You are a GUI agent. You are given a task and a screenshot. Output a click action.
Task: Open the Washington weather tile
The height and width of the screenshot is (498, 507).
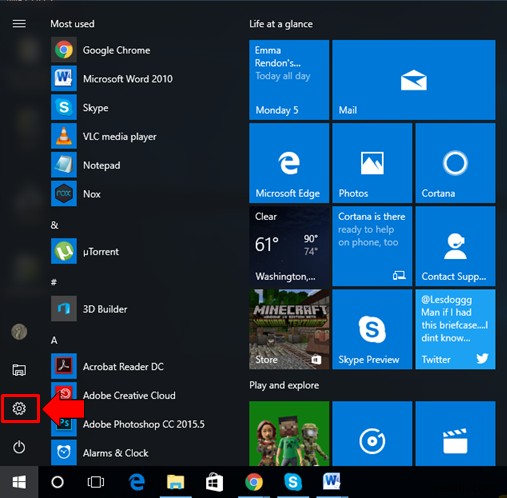click(x=289, y=246)
